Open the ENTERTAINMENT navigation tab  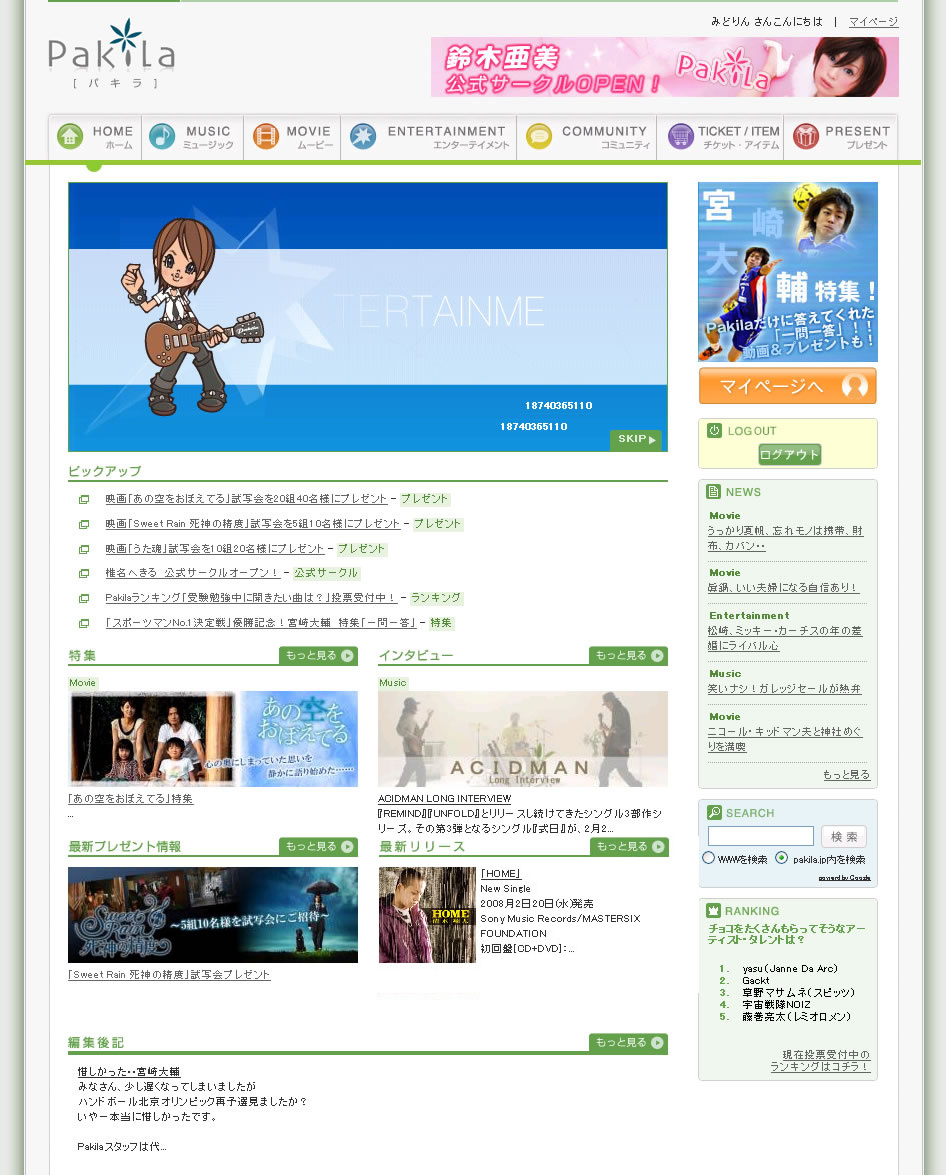click(x=429, y=137)
